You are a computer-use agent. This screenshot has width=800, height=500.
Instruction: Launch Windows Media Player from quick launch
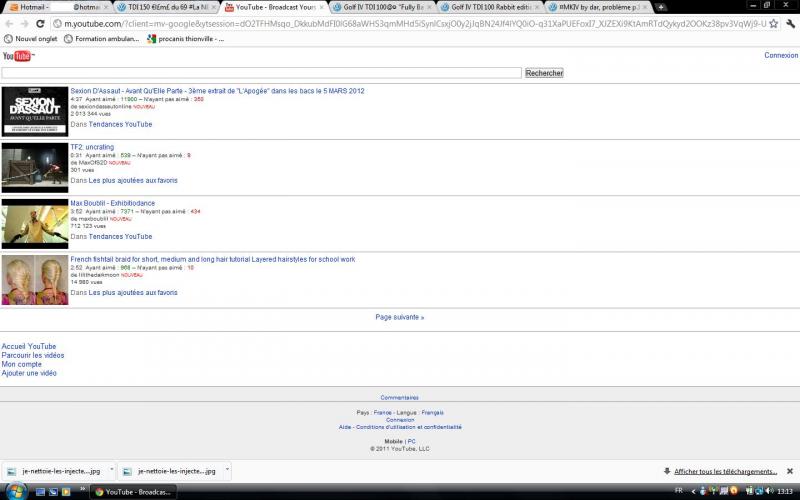pos(66,492)
